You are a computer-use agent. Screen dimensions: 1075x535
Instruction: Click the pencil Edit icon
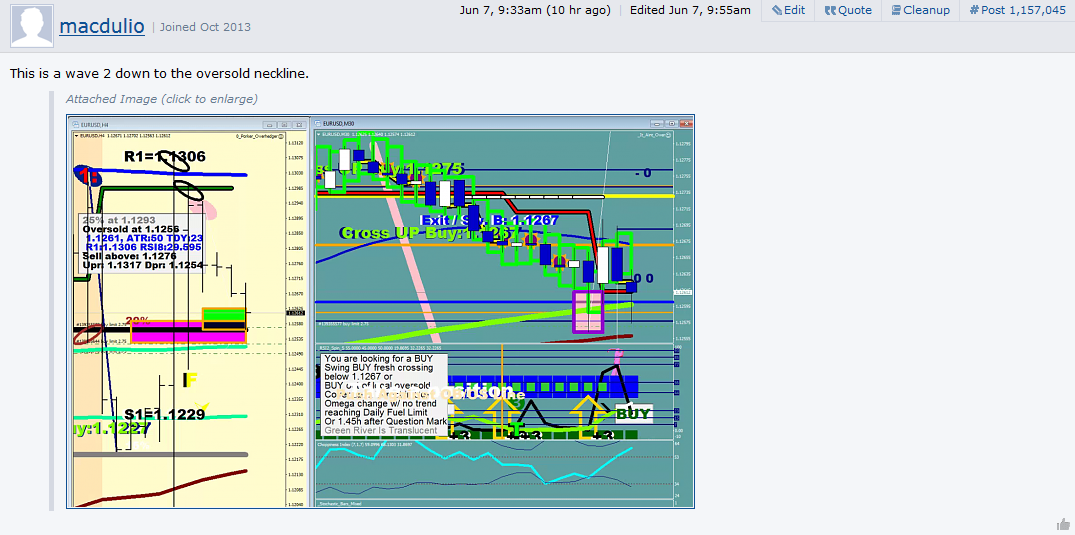tap(776, 10)
